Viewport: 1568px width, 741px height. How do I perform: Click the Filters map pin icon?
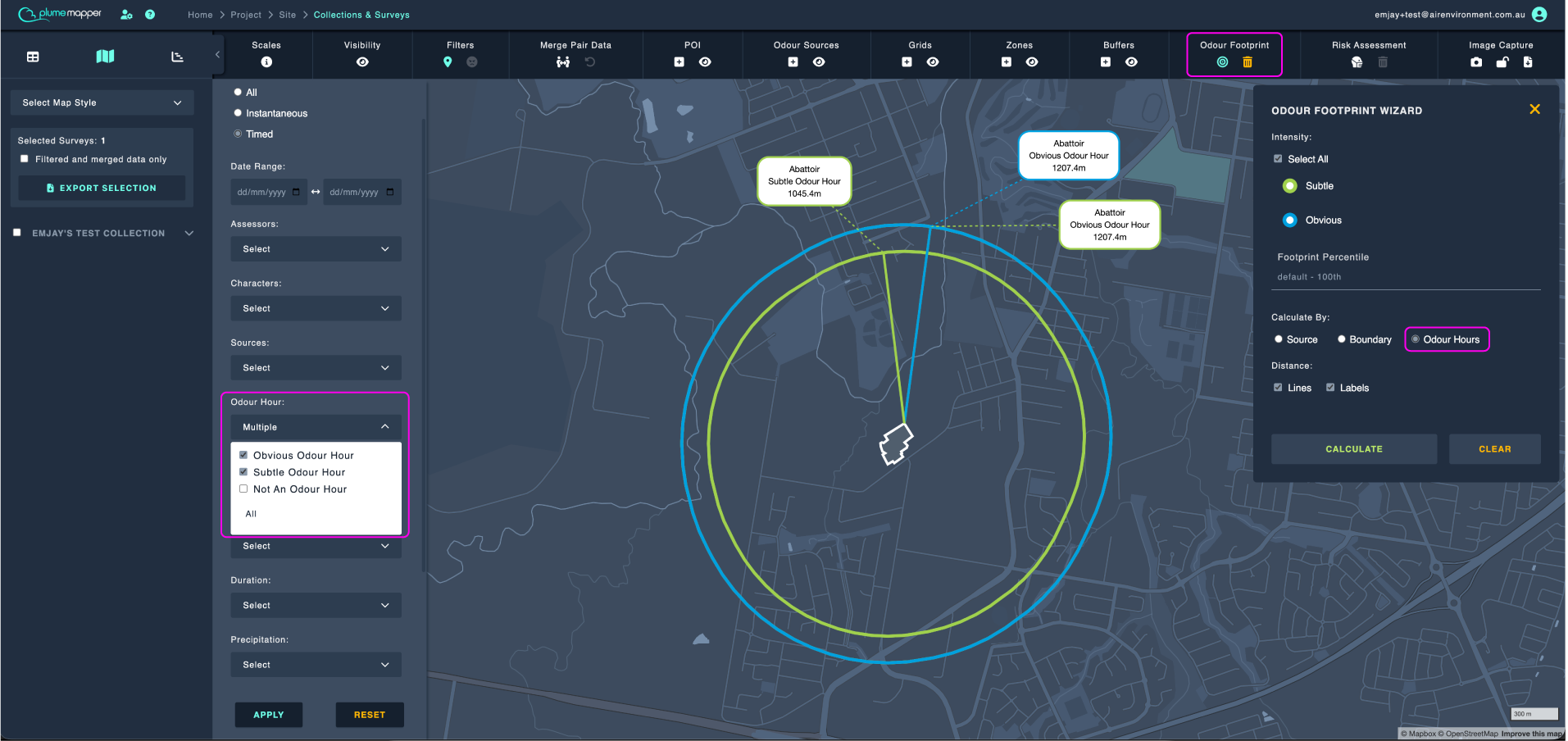448,62
